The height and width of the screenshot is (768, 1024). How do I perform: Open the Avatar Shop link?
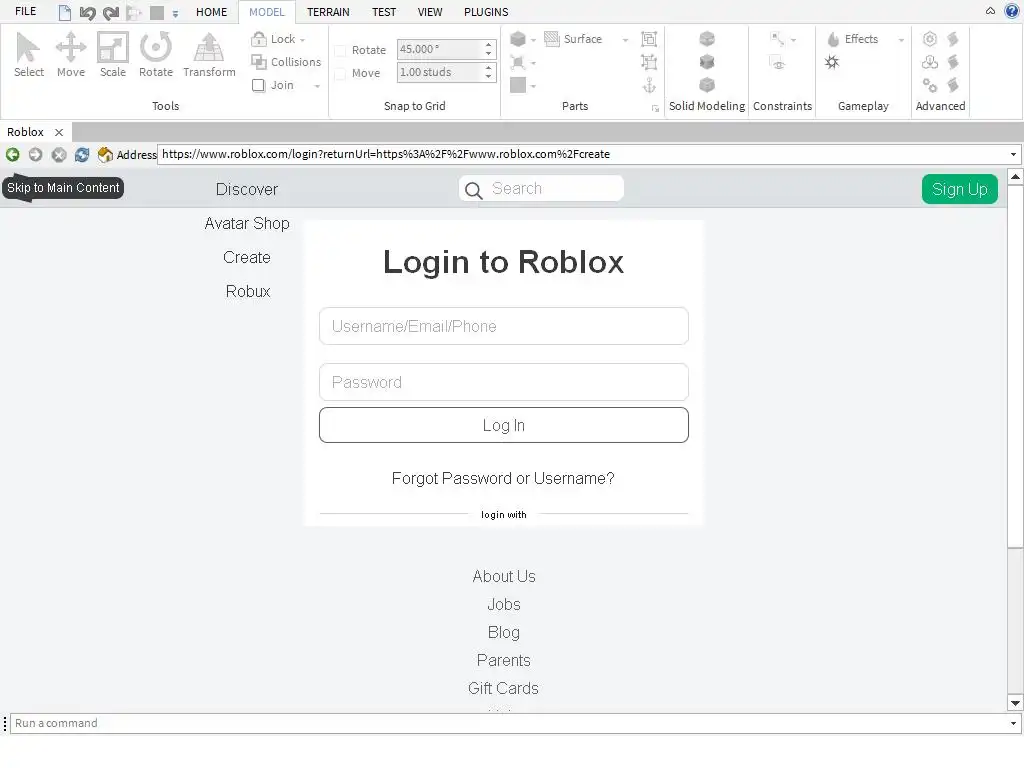[x=247, y=223]
